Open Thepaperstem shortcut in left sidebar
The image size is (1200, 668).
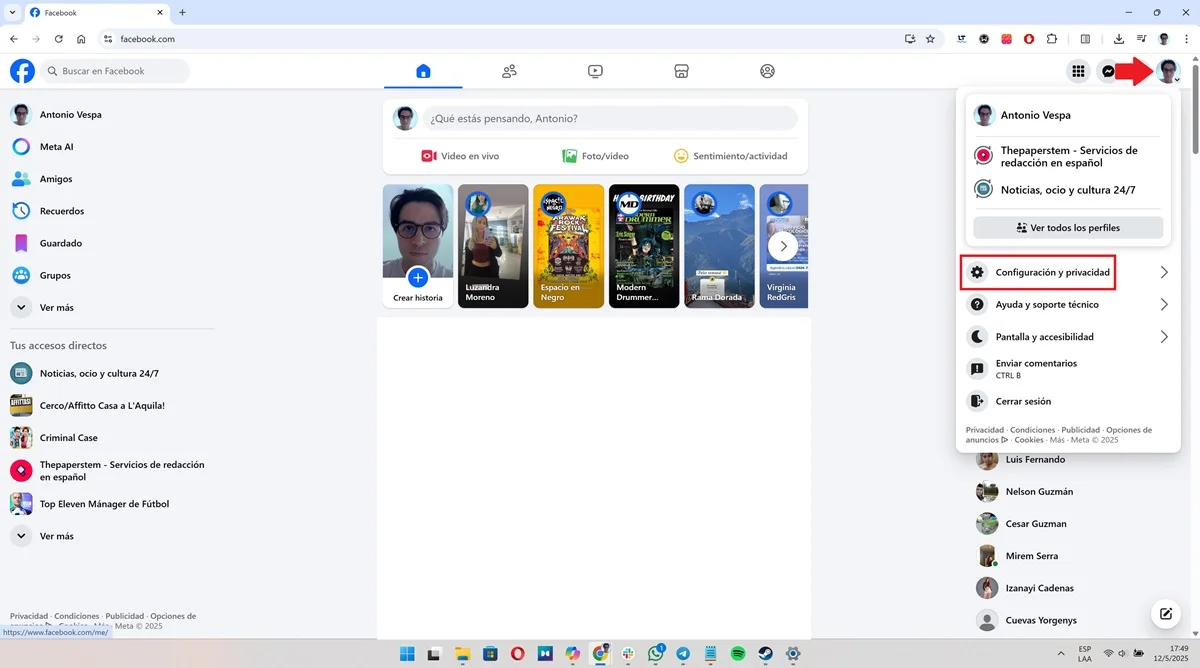pyautogui.click(x=110, y=471)
